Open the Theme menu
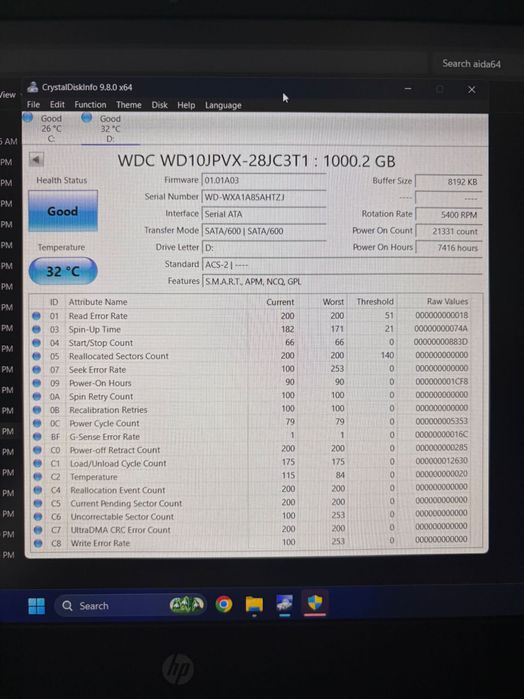This screenshot has height=699, width=524. click(x=128, y=105)
